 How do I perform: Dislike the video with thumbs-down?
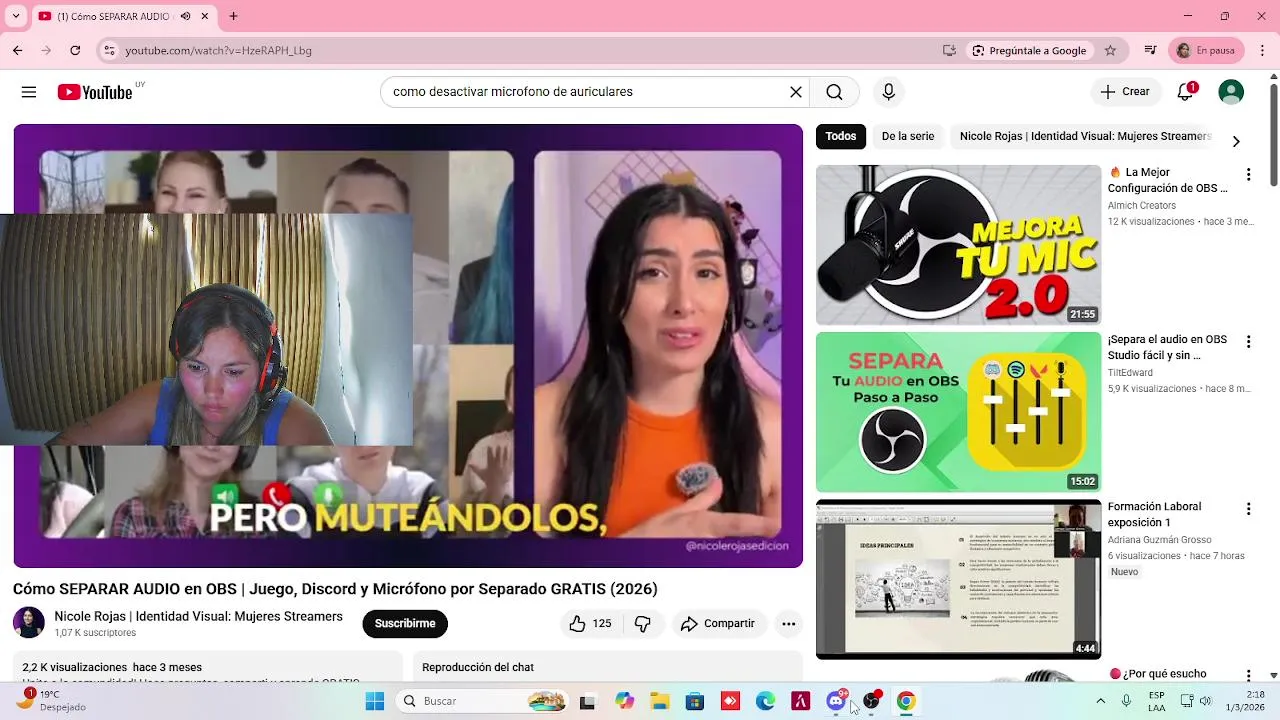(643, 623)
